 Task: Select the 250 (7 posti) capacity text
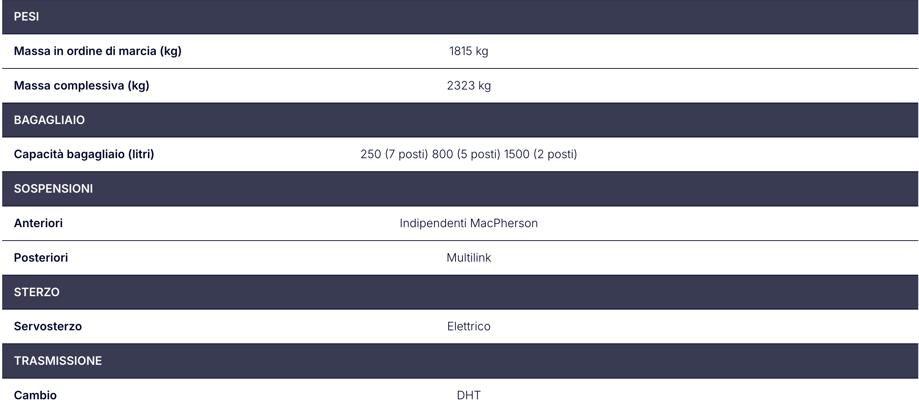pos(394,154)
